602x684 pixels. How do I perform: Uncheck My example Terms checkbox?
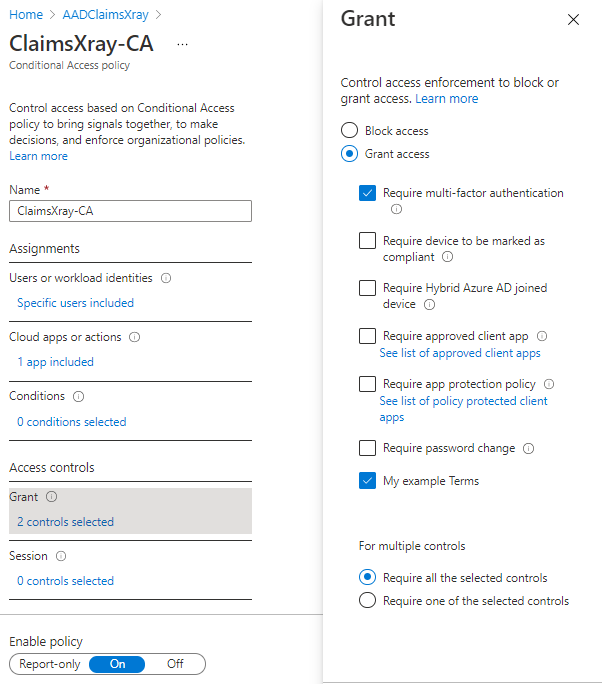coord(367,481)
